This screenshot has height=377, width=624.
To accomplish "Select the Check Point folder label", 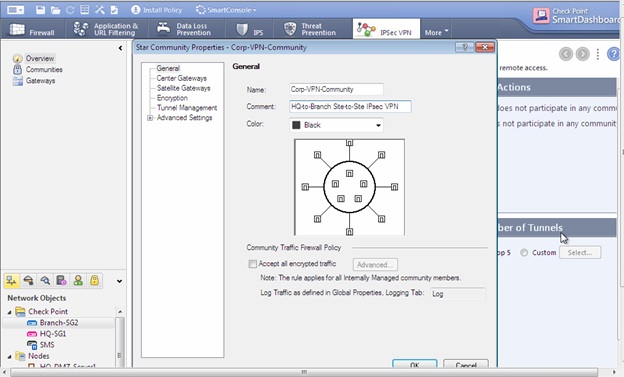I will point(48,311).
